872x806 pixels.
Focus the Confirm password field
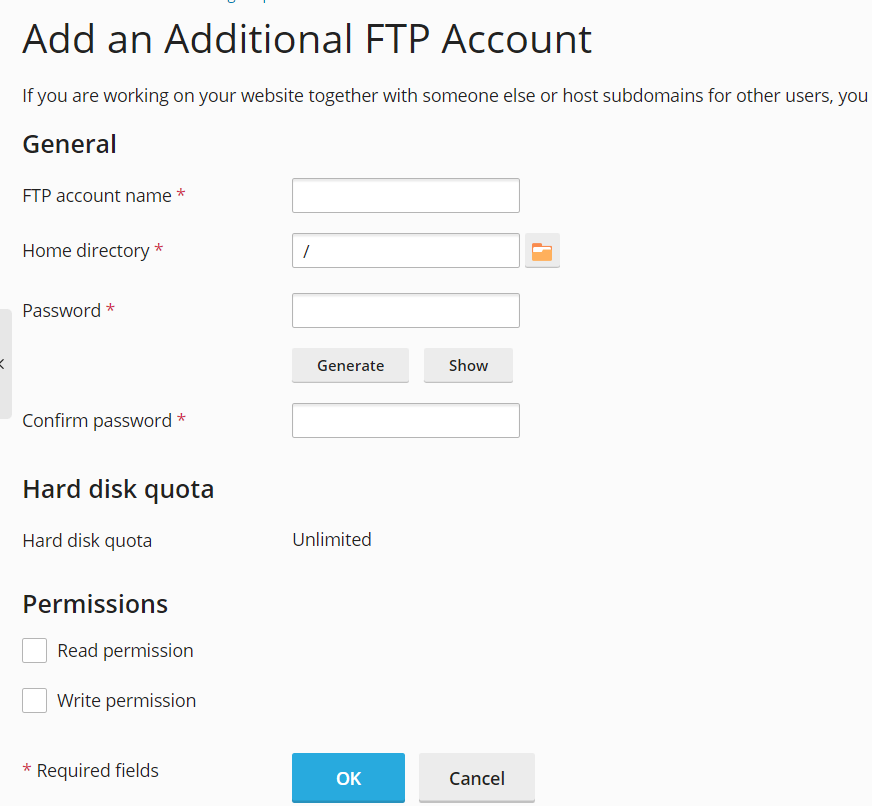click(405, 421)
